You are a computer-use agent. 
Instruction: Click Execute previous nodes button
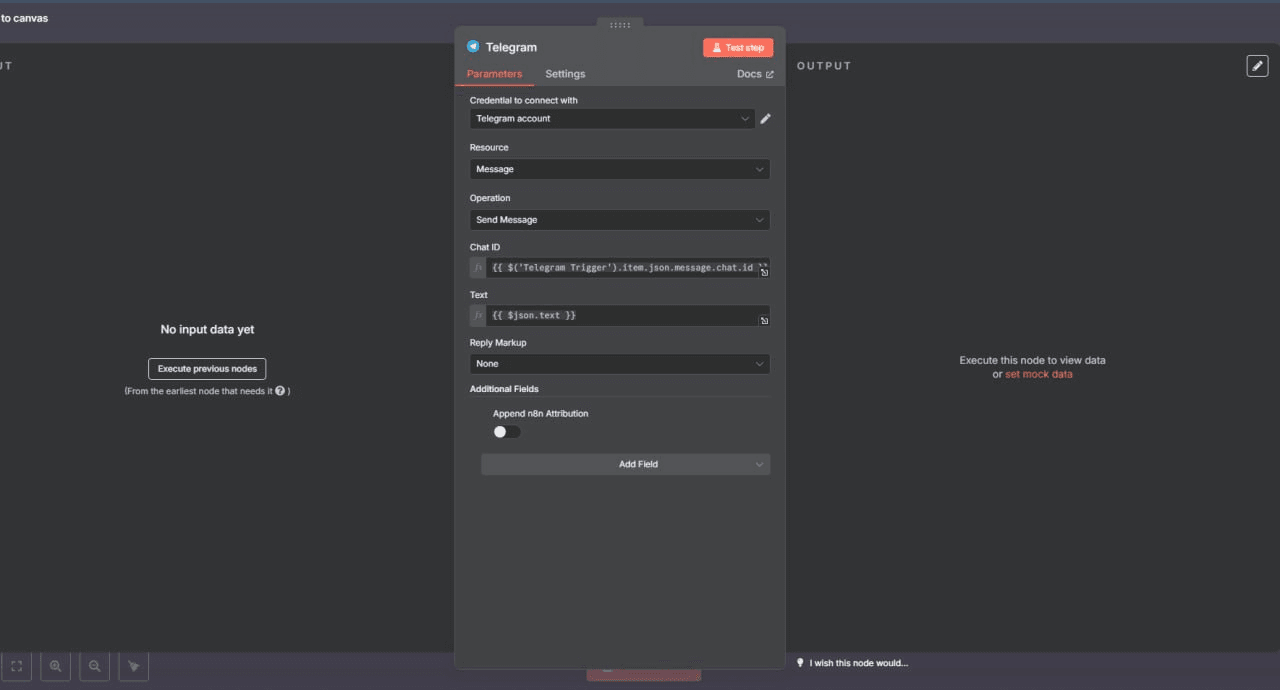coord(207,369)
